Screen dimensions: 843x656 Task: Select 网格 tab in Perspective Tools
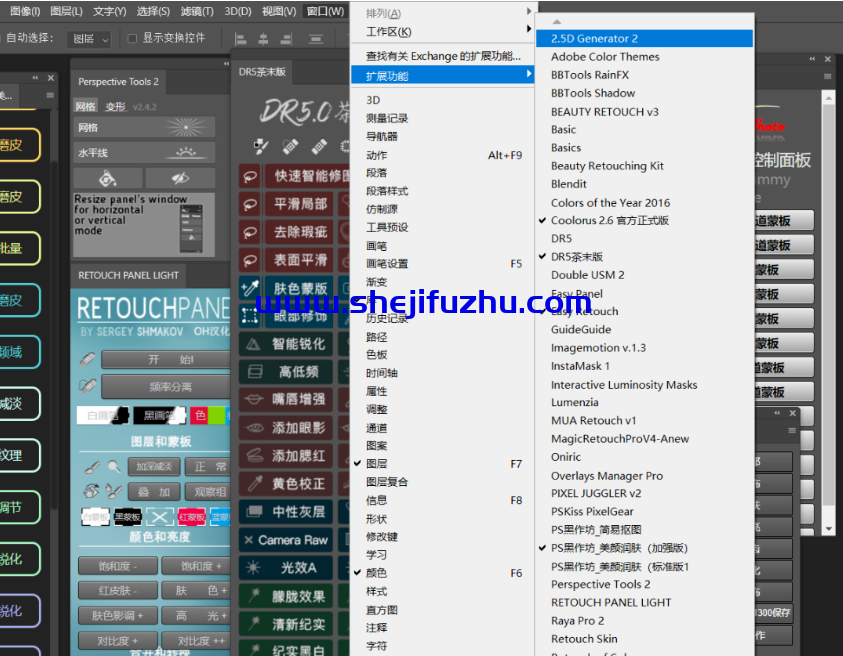[85, 106]
